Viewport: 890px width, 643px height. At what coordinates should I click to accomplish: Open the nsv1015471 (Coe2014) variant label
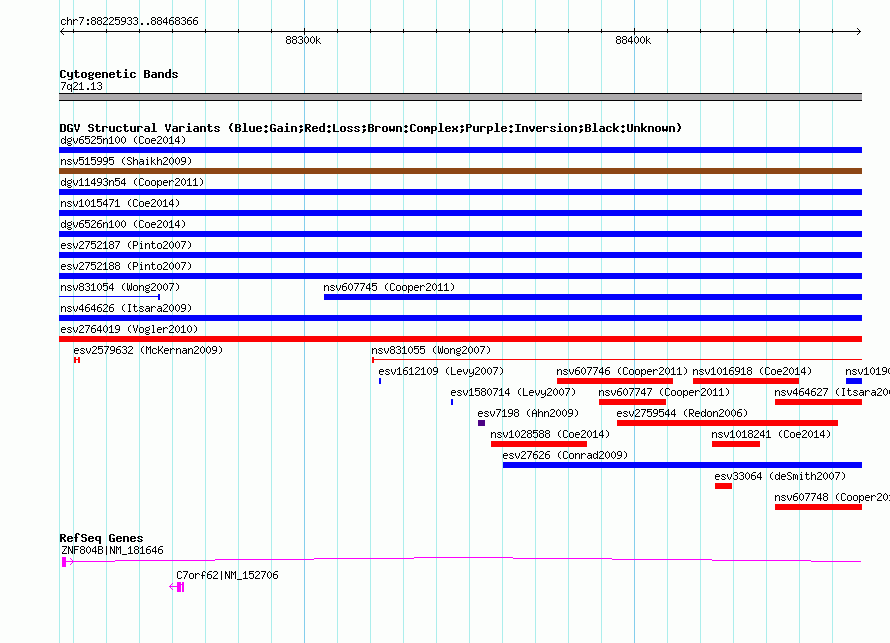click(120, 203)
